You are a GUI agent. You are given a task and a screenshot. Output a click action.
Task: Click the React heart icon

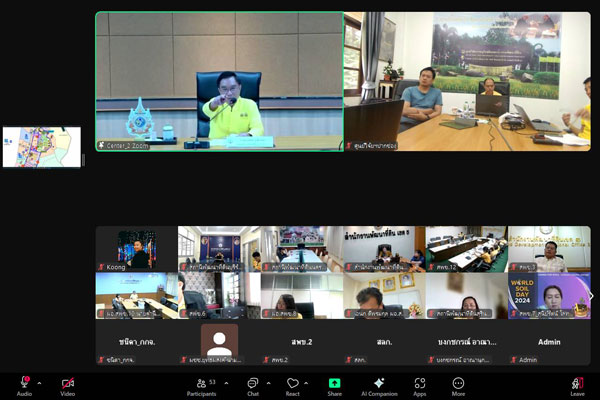pos(293,383)
